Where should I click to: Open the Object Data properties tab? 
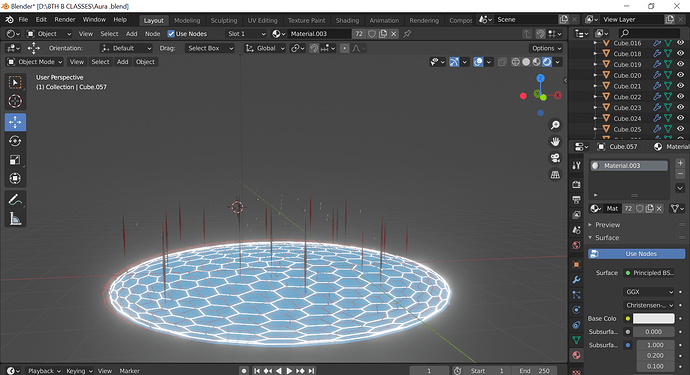coord(576,340)
